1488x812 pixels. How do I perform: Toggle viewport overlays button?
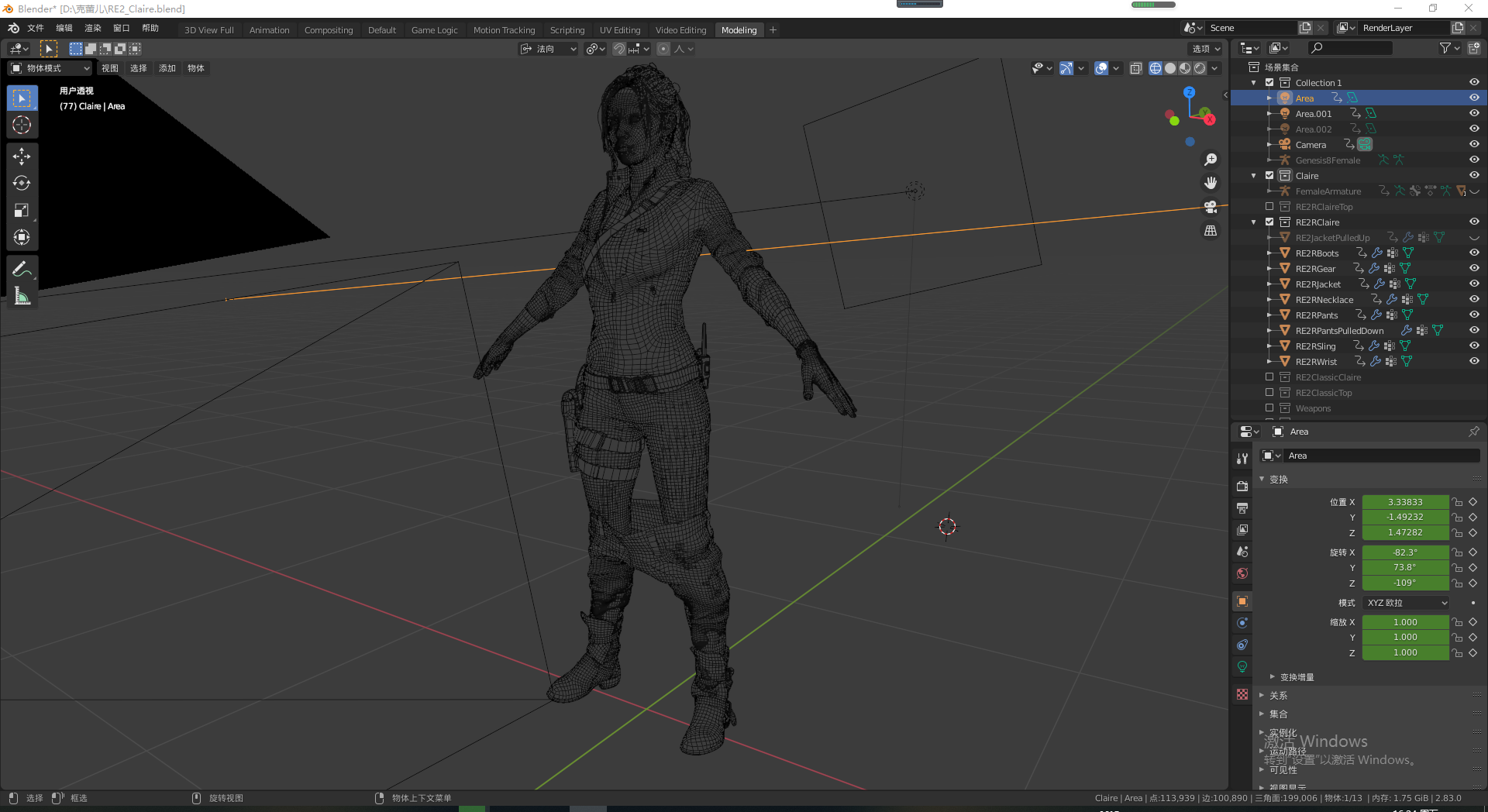[x=1101, y=68]
